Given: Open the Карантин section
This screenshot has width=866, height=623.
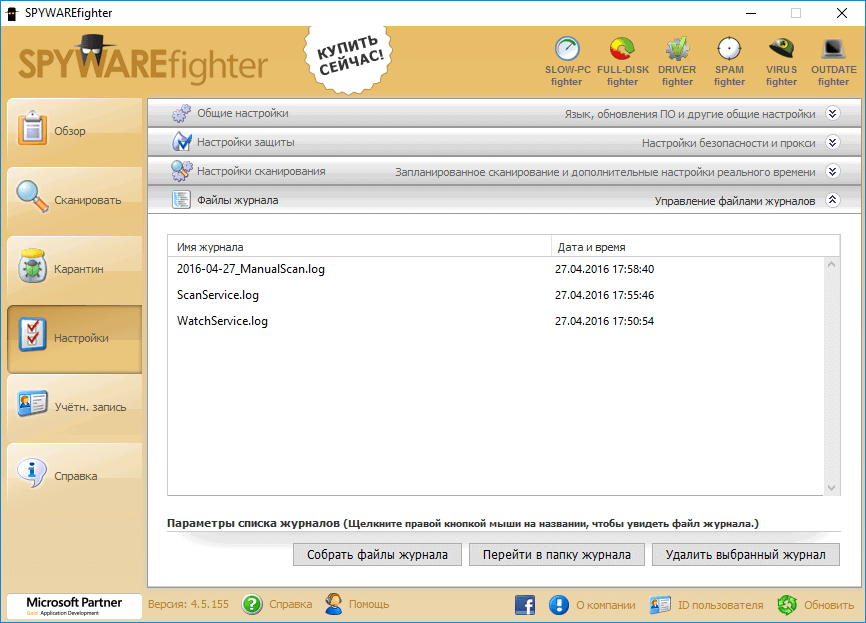Looking at the screenshot, I should [x=75, y=269].
